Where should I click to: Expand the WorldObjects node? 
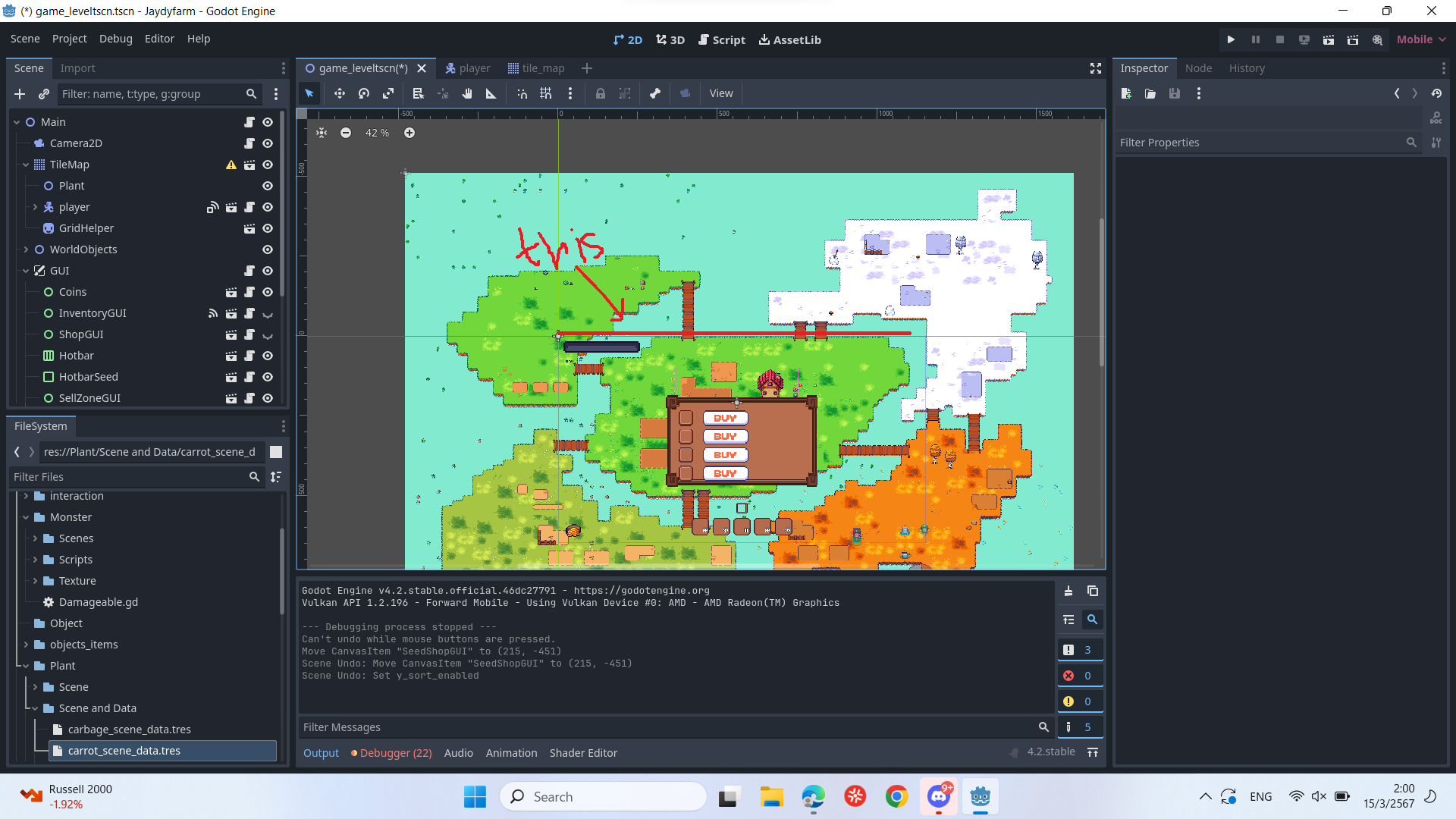(x=26, y=249)
